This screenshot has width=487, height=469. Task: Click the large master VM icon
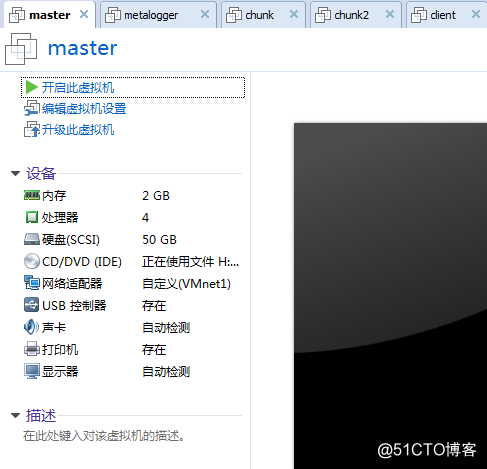click(x=21, y=49)
